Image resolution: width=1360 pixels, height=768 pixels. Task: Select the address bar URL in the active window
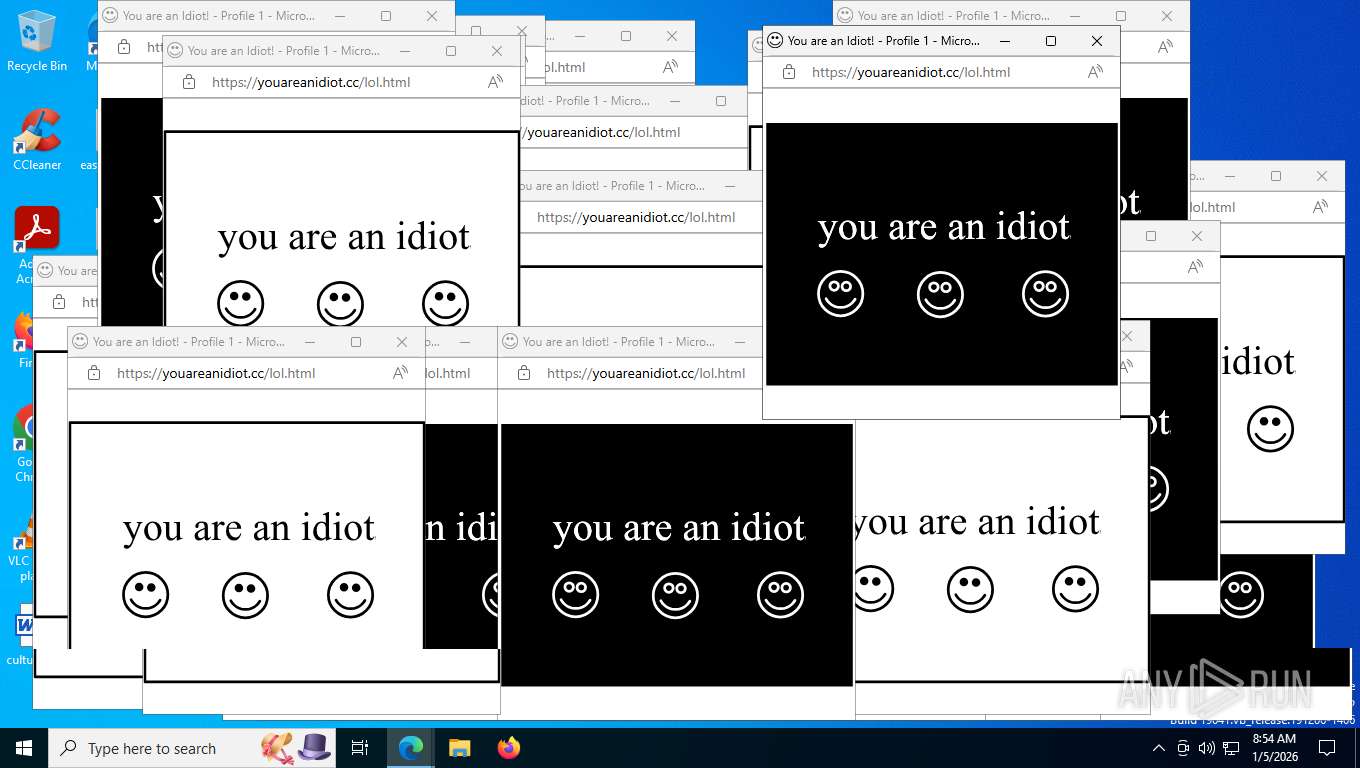coord(911,72)
